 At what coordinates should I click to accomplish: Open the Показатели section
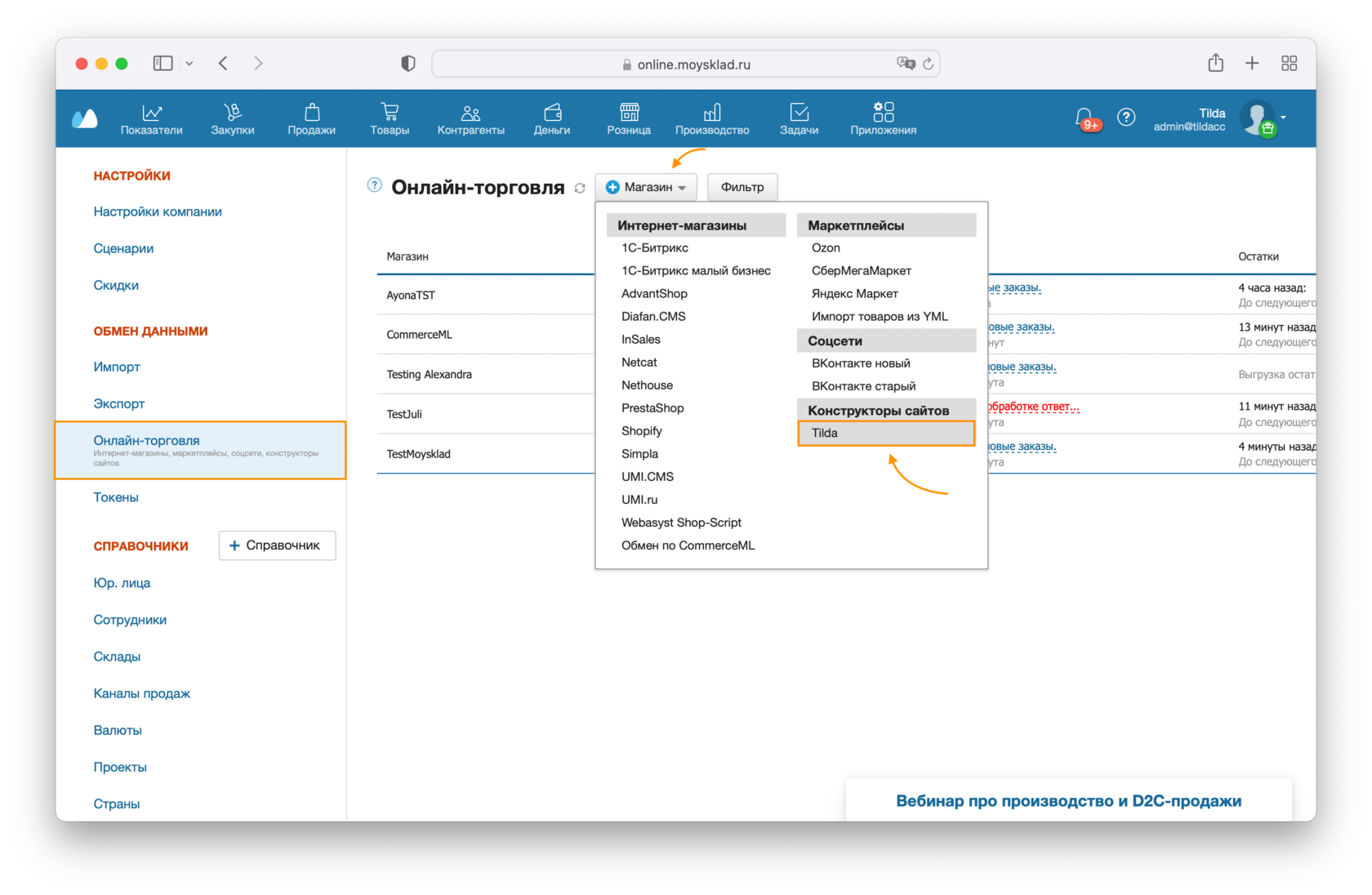(152, 119)
